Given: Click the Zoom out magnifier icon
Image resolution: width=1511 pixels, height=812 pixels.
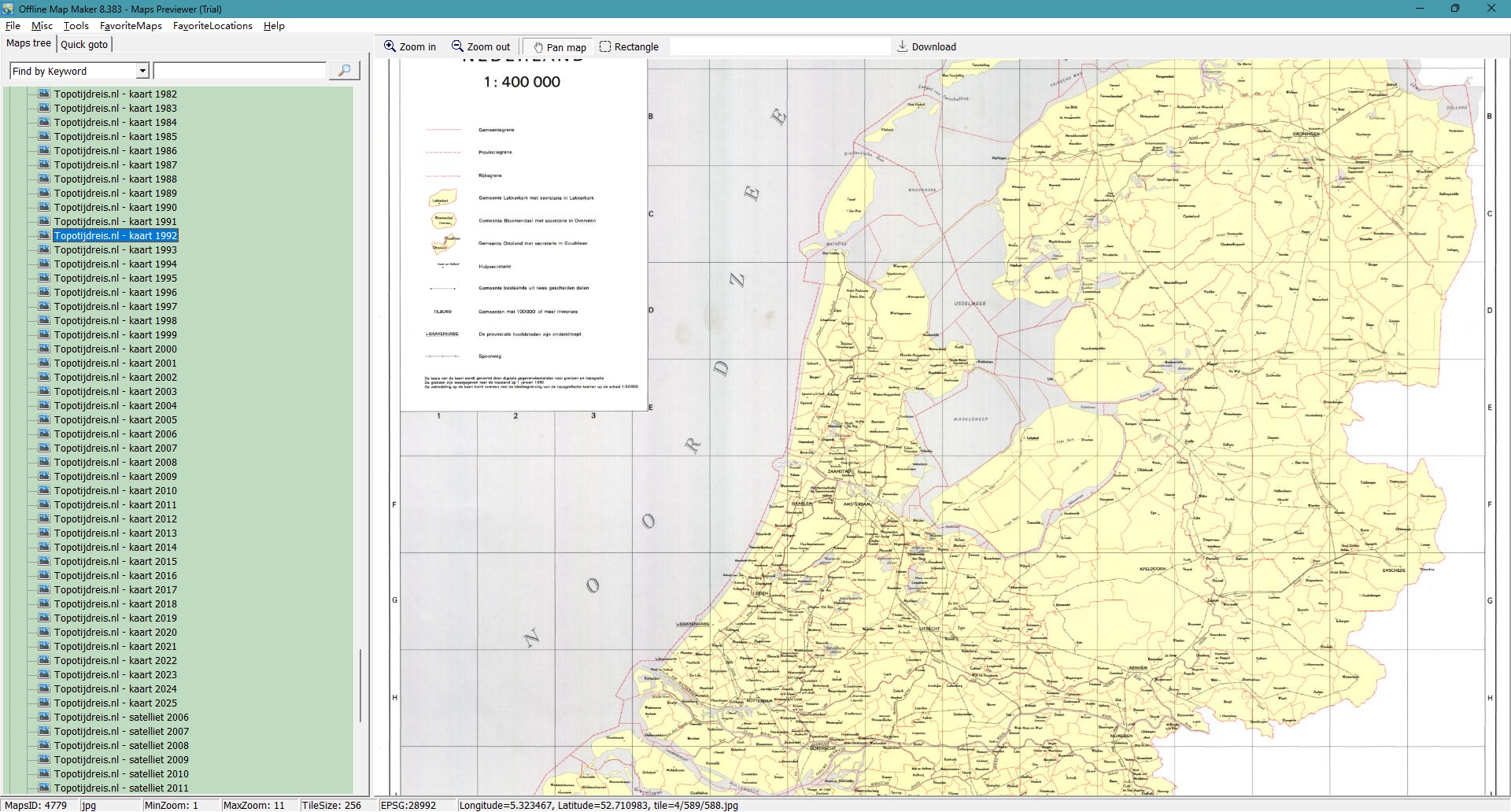Looking at the screenshot, I should point(457,46).
